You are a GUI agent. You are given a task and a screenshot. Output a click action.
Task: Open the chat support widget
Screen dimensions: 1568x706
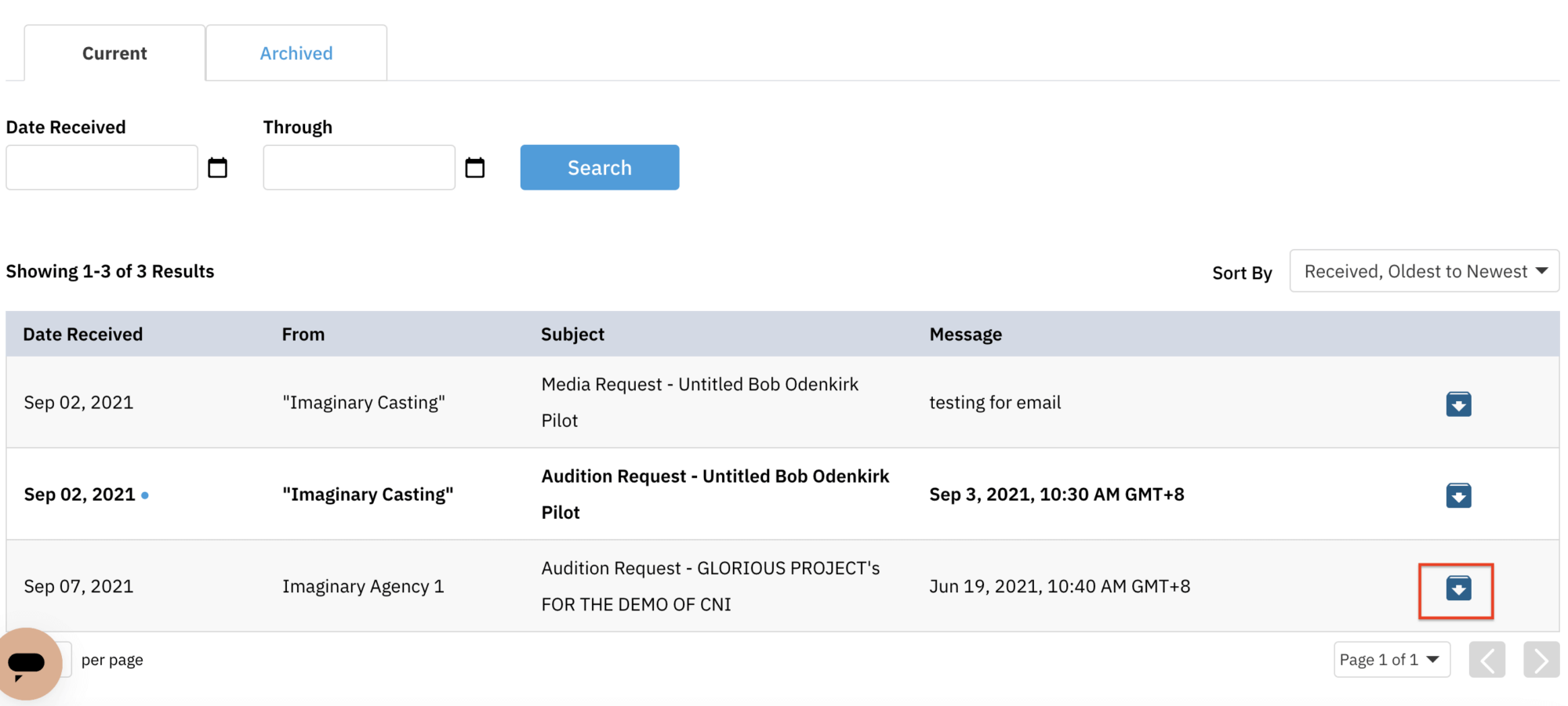30,662
